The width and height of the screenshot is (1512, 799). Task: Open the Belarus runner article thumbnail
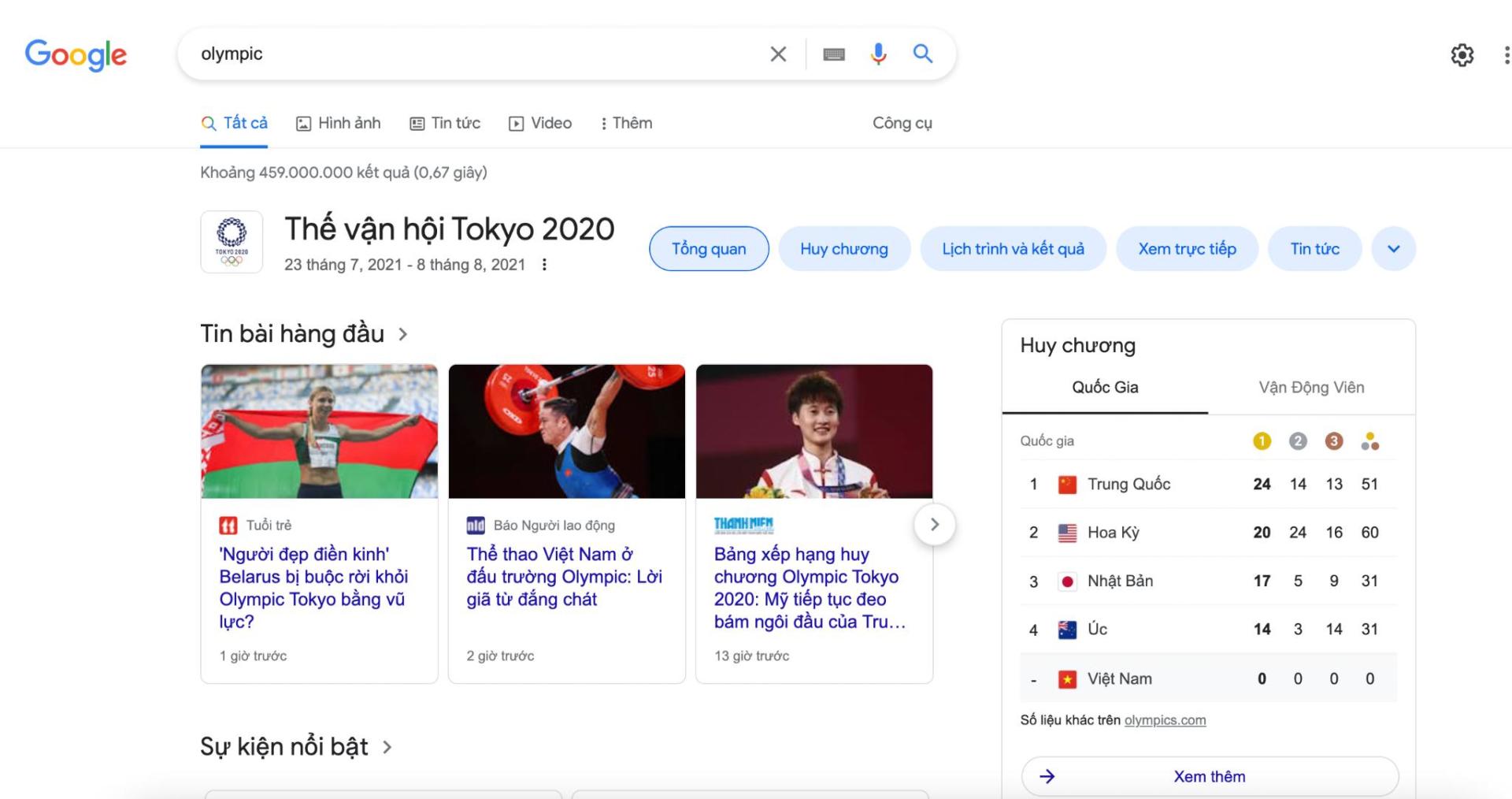[320, 431]
